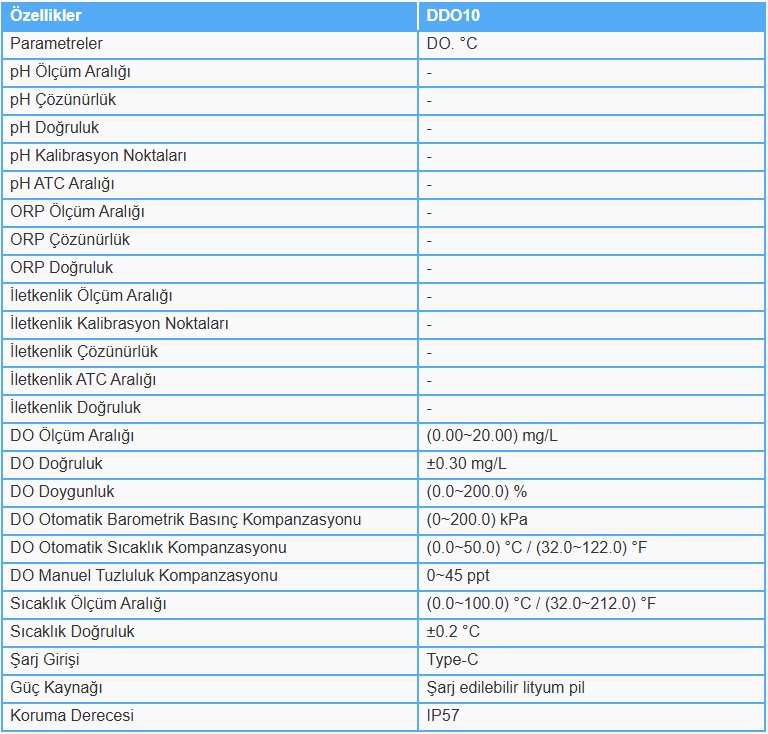
Task: Select the 'İletkenlik Doğruluk' label
Action: pyautogui.click(x=75, y=408)
